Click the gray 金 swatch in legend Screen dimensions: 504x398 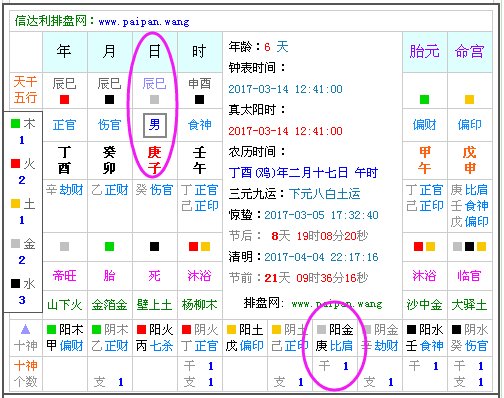point(15,243)
